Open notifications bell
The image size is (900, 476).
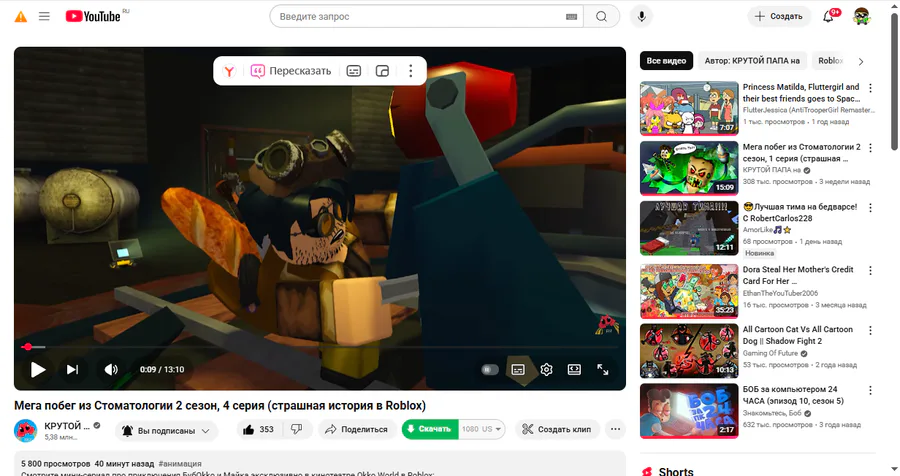coord(828,17)
